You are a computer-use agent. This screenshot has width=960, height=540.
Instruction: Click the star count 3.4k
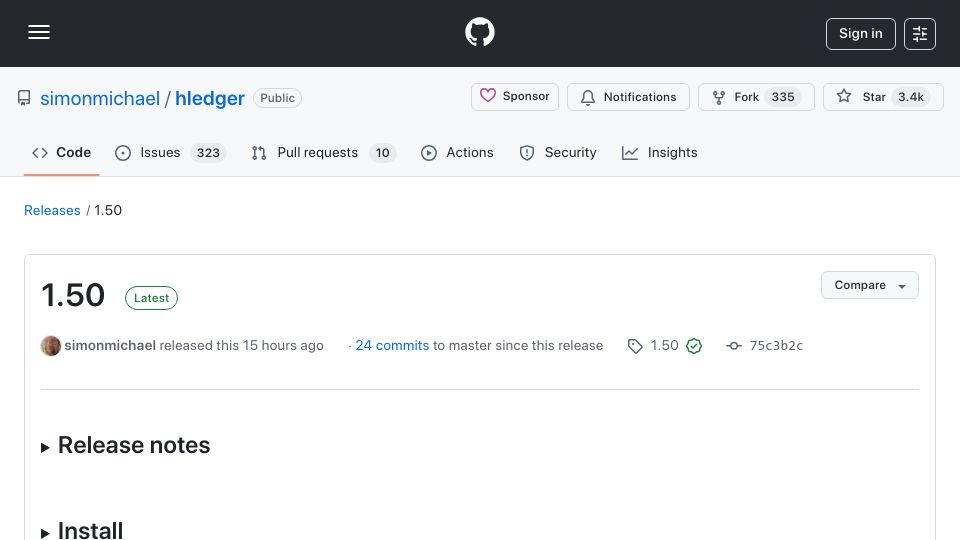(x=911, y=97)
